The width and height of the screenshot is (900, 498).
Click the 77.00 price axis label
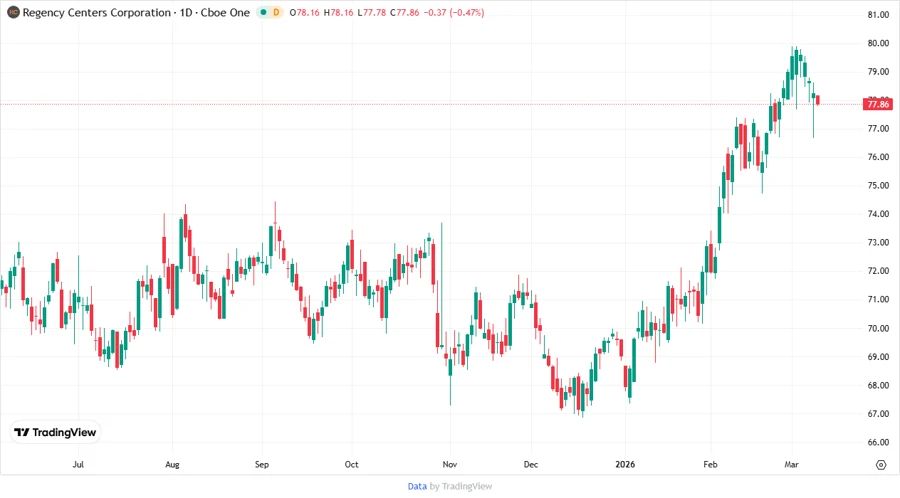coord(878,129)
